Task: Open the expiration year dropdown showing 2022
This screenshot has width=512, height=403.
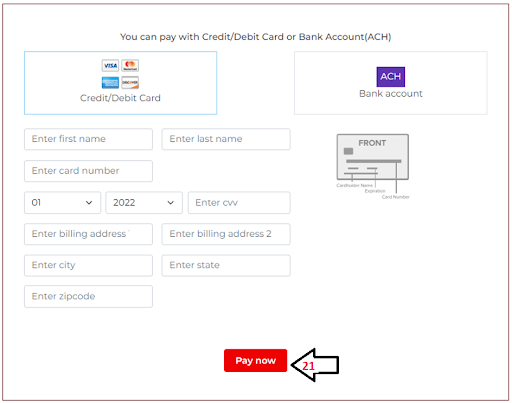Action: click(x=144, y=203)
